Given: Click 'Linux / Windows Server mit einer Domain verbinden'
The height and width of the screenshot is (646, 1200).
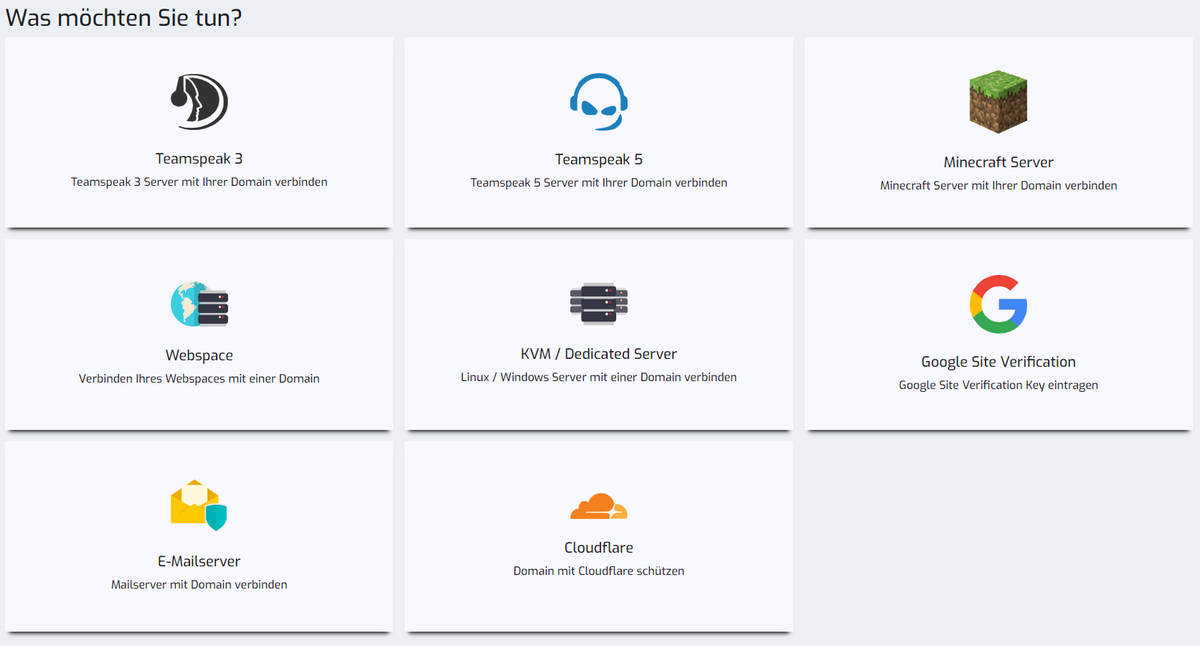Looking at the screenshot, I should [599, 377].
